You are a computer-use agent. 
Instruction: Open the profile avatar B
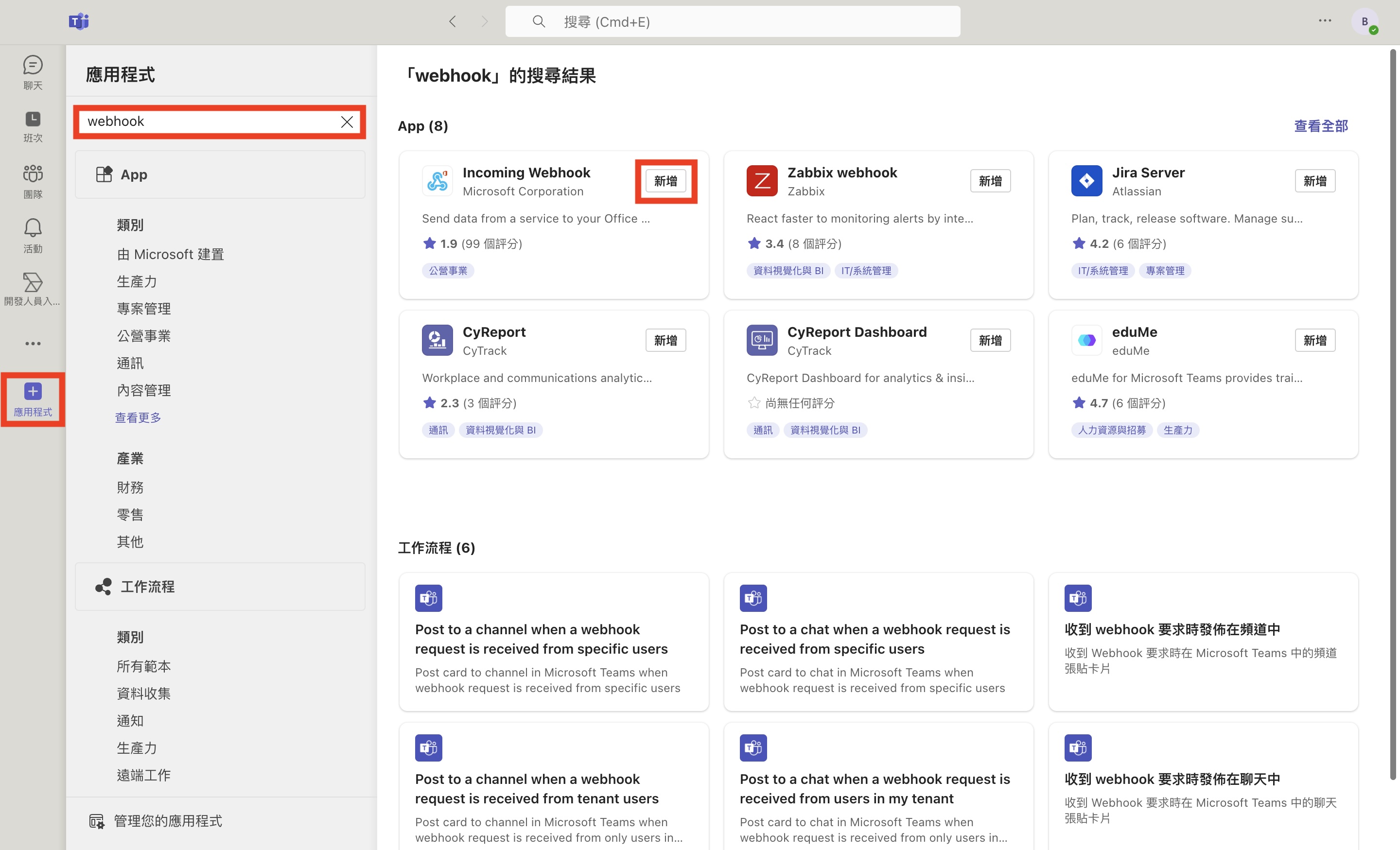pyautogui.click(x=1364, y=21)
